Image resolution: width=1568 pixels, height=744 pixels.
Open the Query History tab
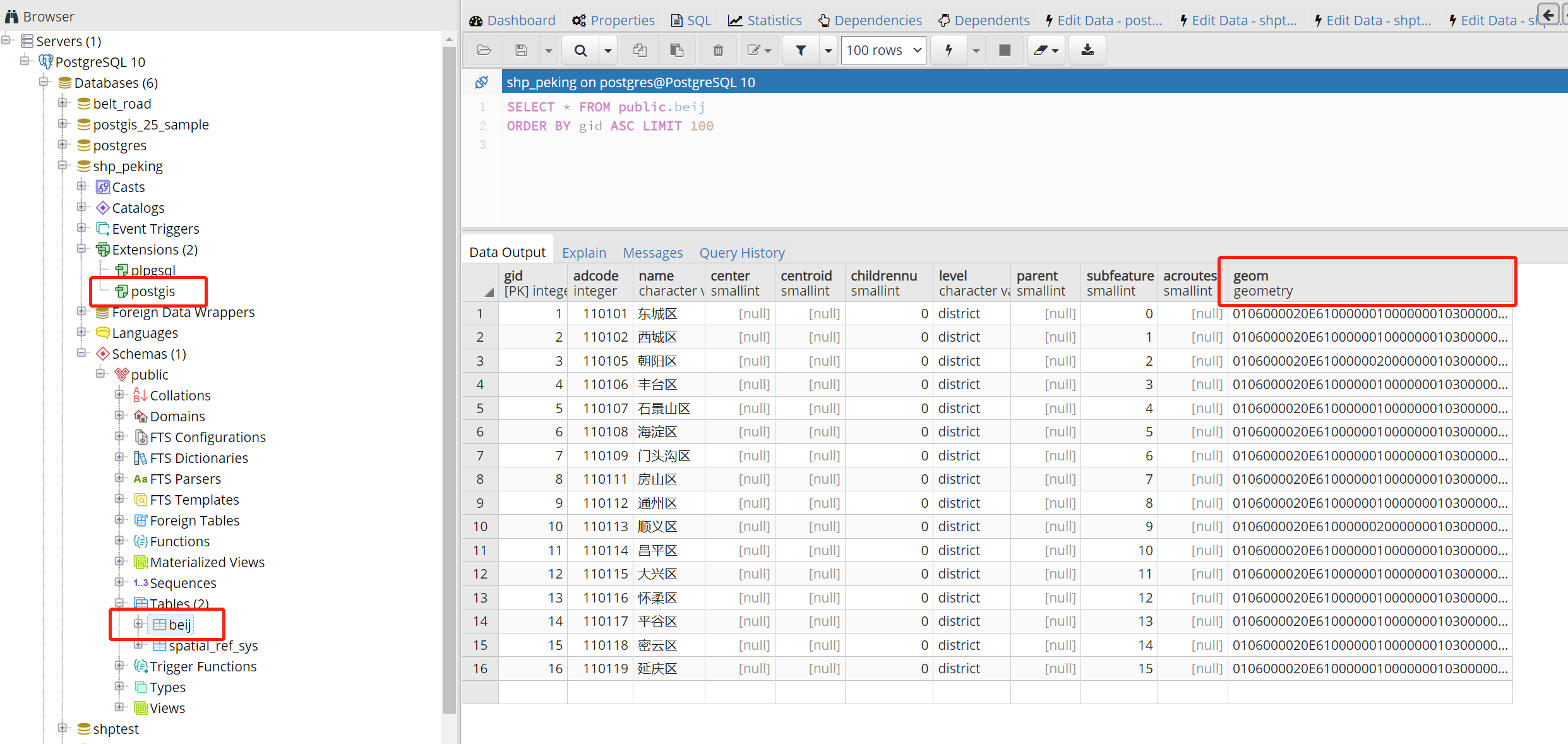tap(741, 253)
